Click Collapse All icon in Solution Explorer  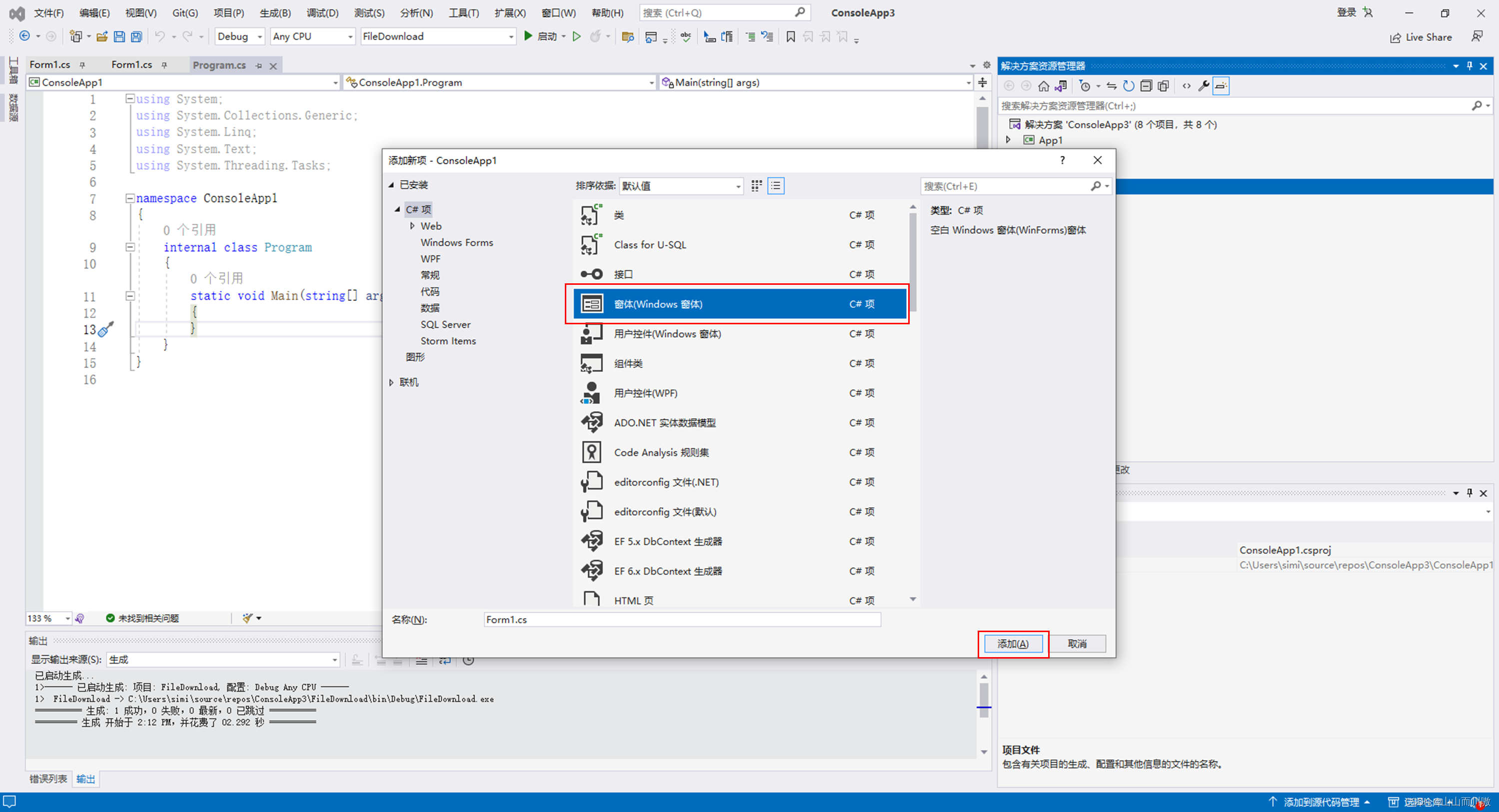[x=1146, y=86]
